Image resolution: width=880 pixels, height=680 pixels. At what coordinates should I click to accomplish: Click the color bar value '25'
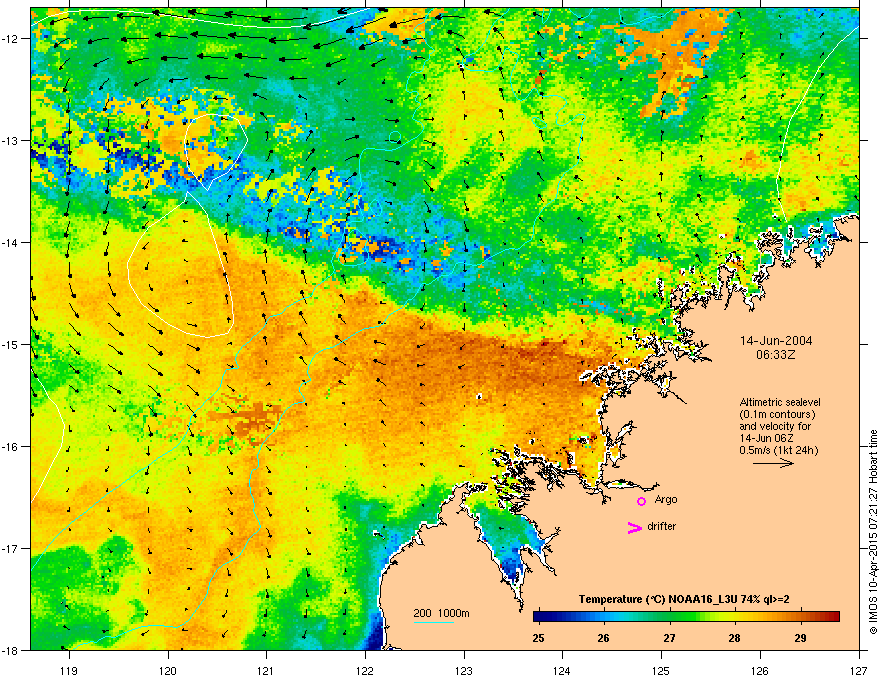(x=538, y=638)
